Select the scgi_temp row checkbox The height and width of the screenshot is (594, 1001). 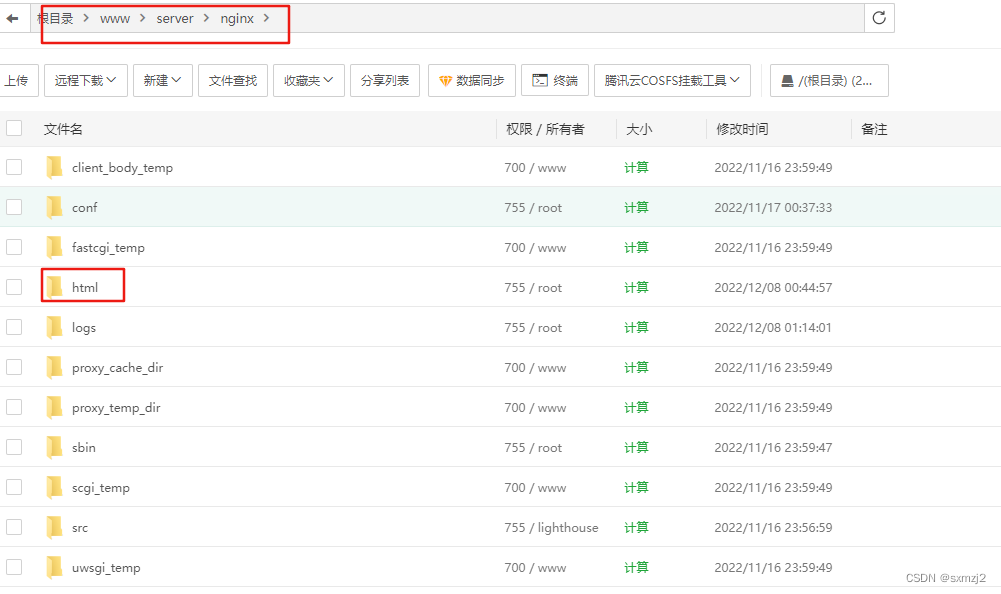tap(14, 487)
